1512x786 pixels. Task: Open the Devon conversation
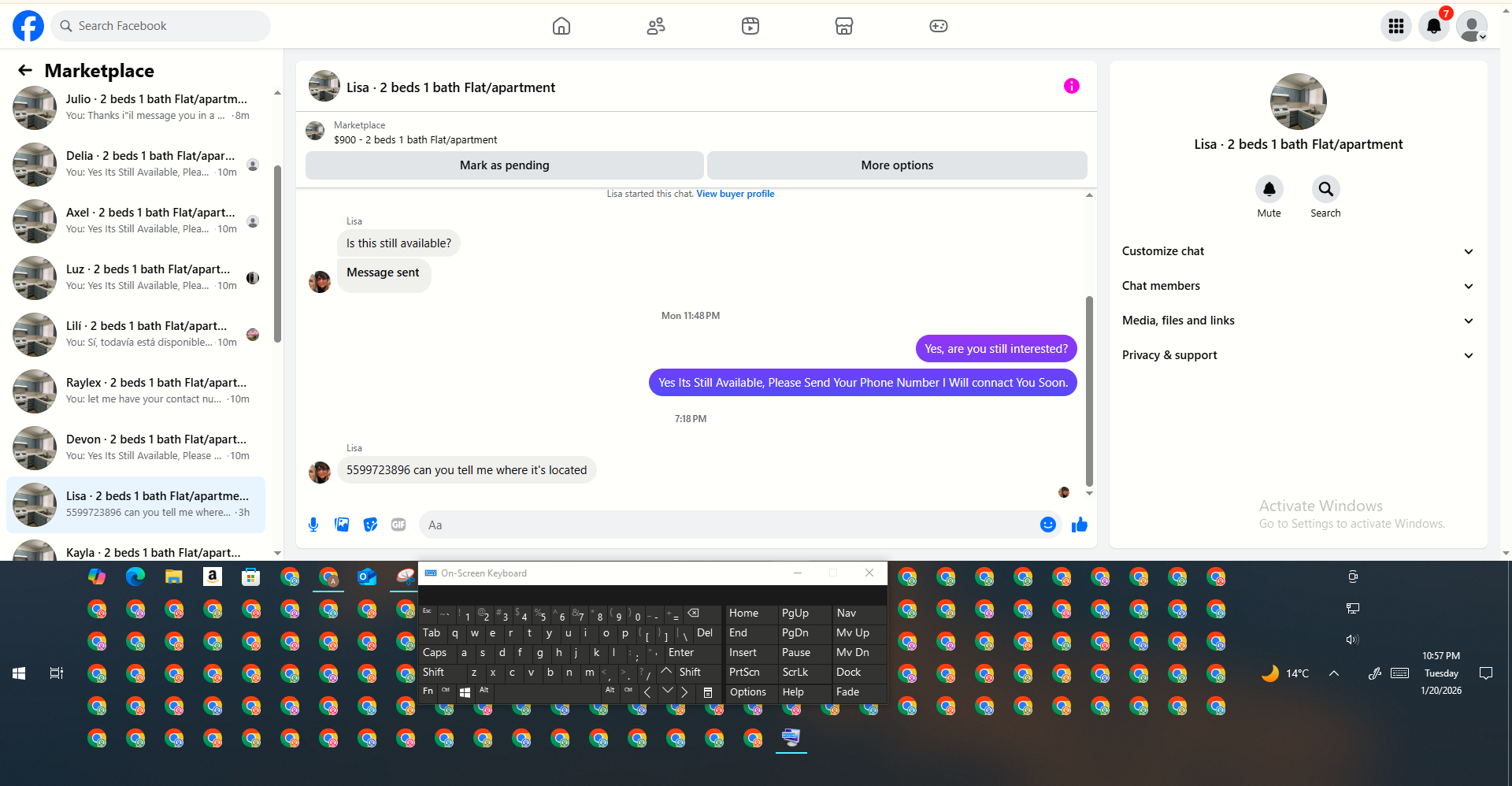(136, 448)
